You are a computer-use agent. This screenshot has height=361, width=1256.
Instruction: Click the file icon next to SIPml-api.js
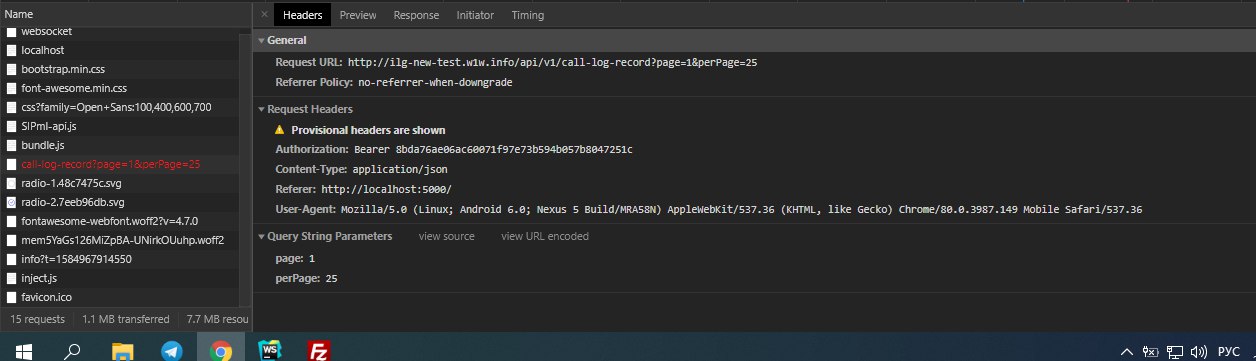tap(12, 126)
